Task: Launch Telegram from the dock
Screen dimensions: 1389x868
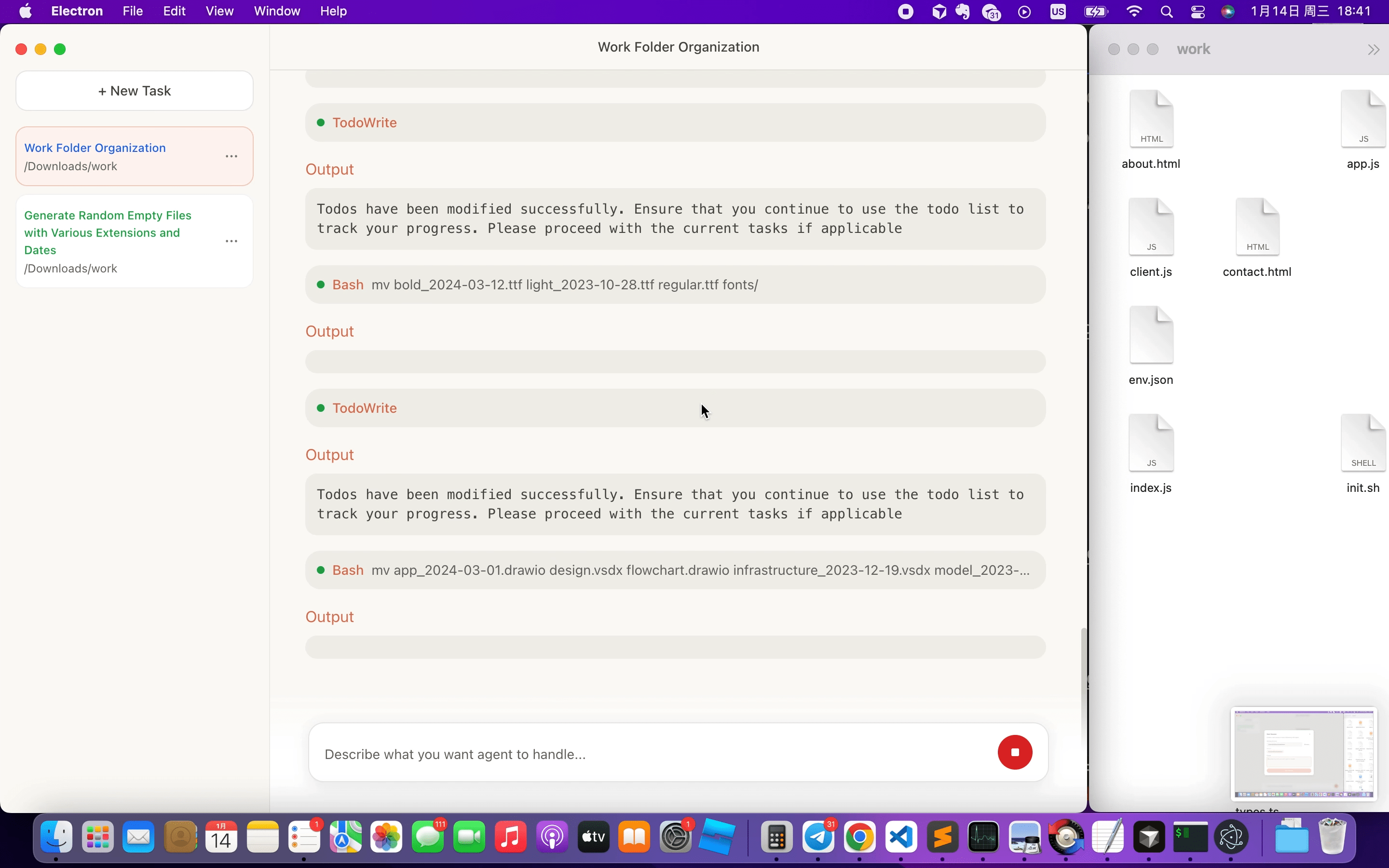Action: click(x=818, y=837)
